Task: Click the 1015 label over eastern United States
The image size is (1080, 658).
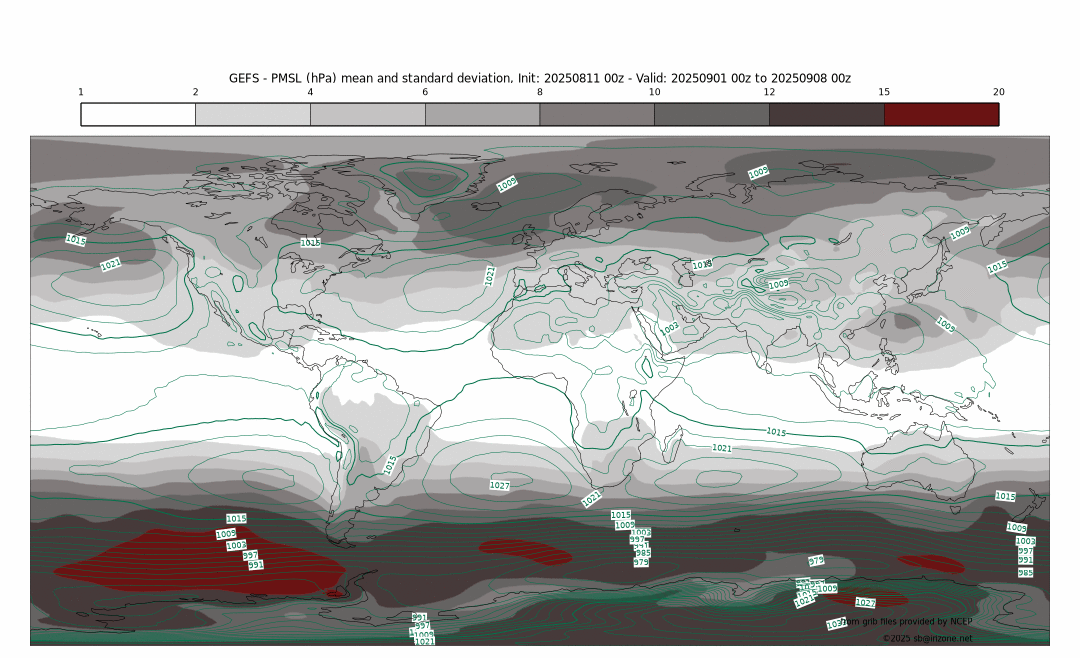Action: 310,243
